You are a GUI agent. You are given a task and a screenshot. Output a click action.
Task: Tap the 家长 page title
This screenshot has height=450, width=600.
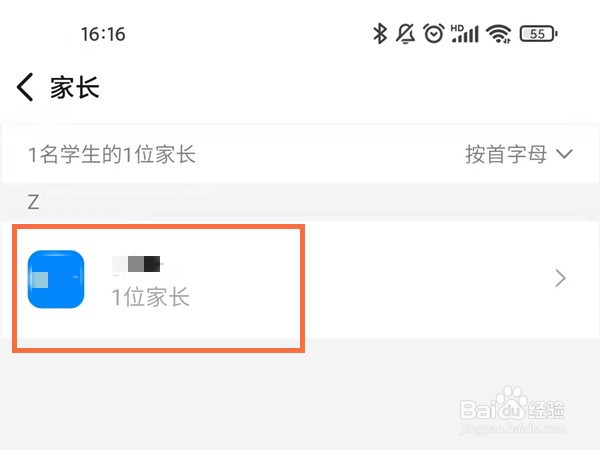point(75,88)
